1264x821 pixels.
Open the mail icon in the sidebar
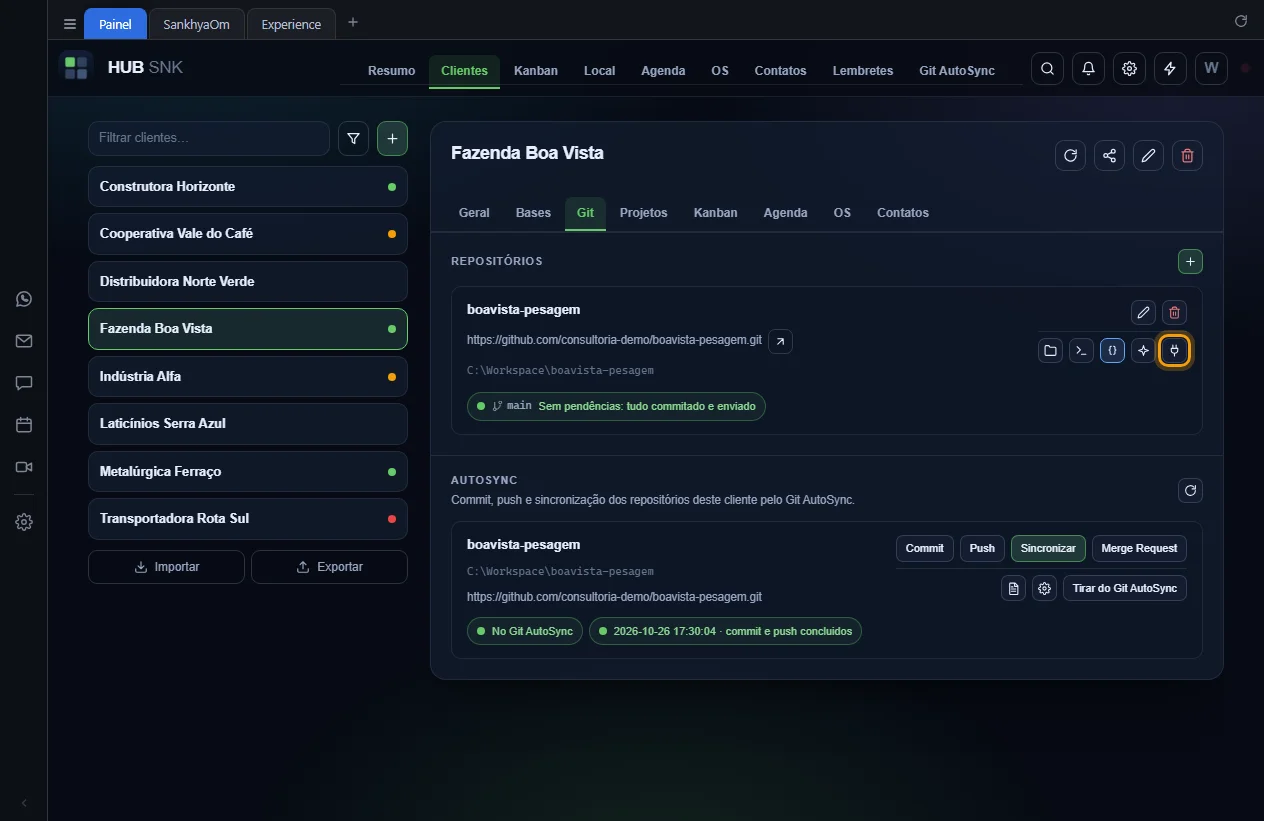click(24, 341)
